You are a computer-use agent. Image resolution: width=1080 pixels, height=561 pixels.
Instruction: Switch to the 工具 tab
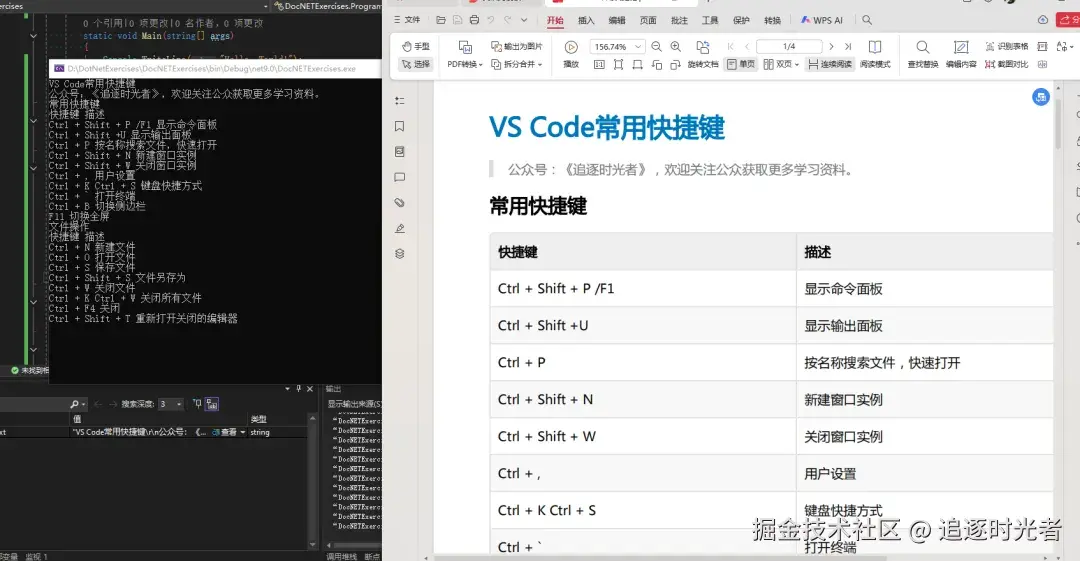[x=710, y=21]
